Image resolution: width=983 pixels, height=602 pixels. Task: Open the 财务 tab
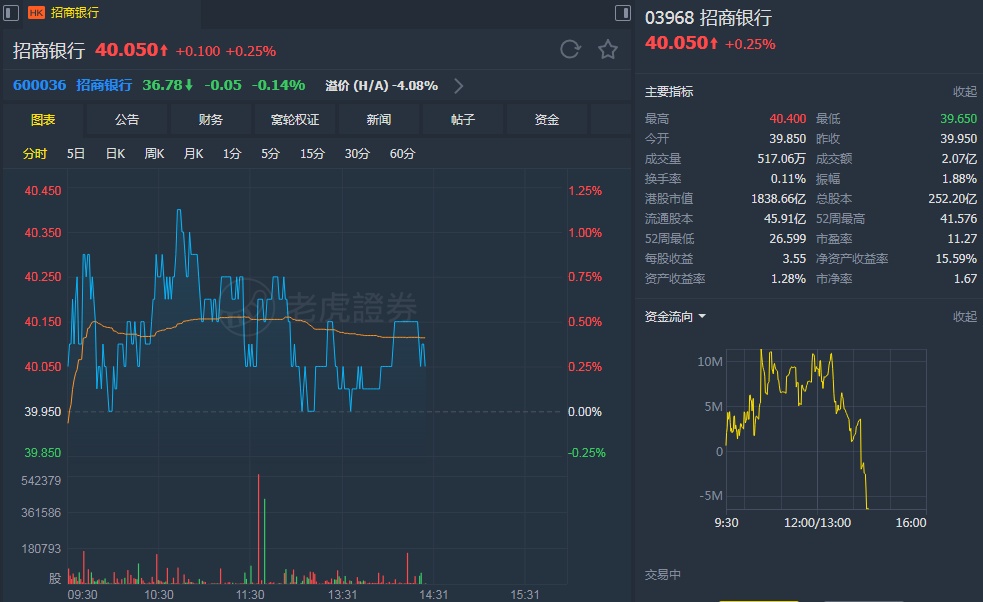pos(211,120)
